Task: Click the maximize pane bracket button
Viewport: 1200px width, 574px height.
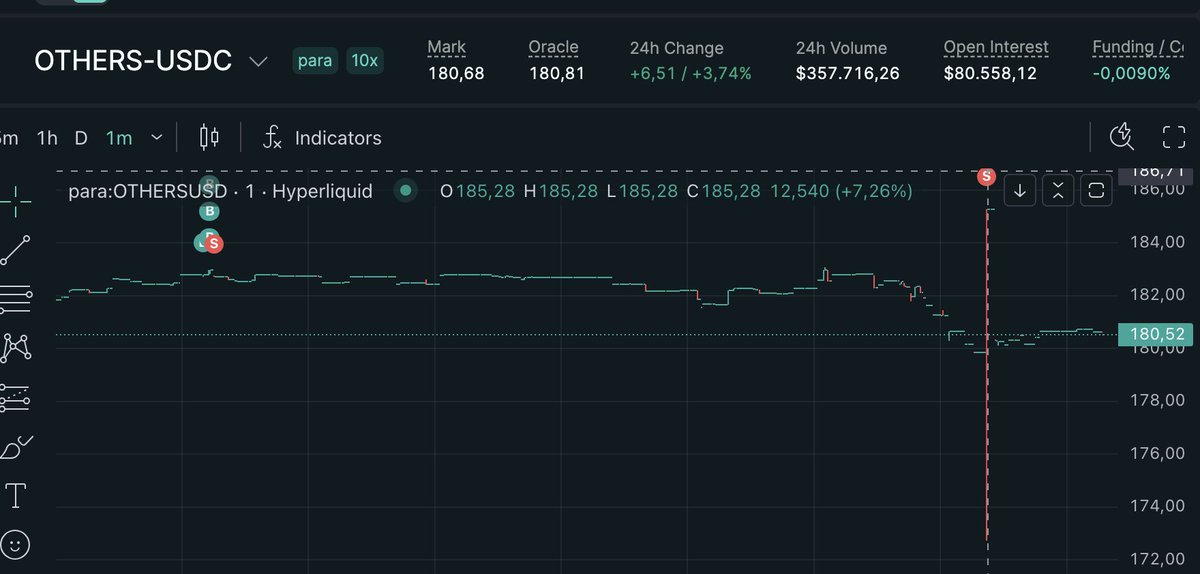Action: [x=1096, y=190]
